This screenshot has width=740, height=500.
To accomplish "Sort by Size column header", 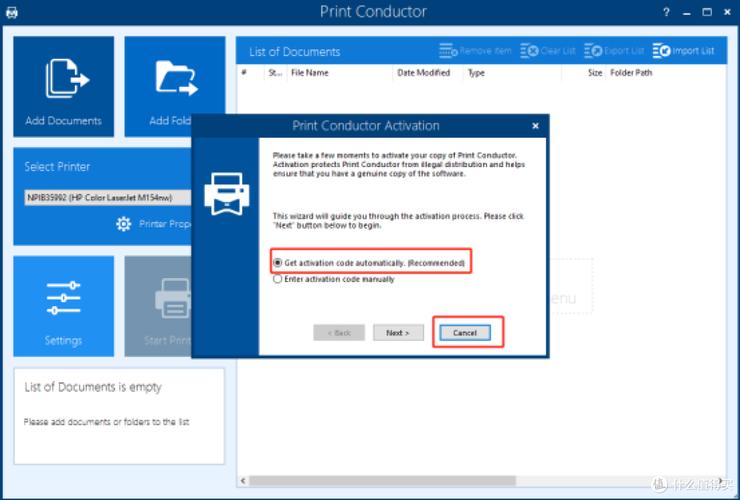I will pyautogui.click(x=584, y=73).
